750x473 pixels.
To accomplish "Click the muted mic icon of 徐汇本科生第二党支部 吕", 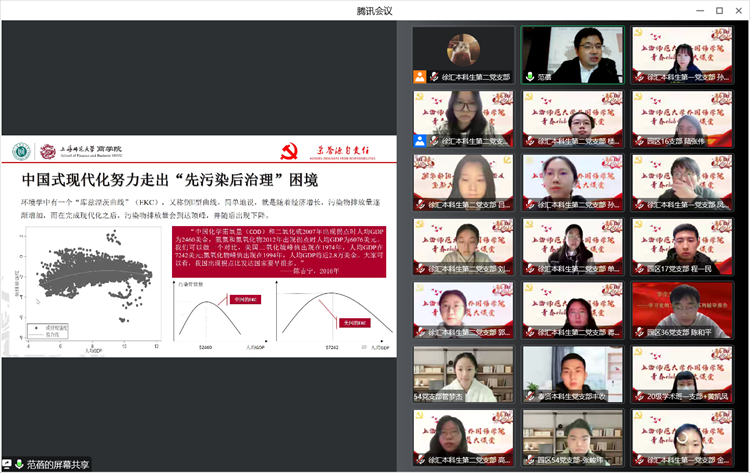I will pos(420,205).
